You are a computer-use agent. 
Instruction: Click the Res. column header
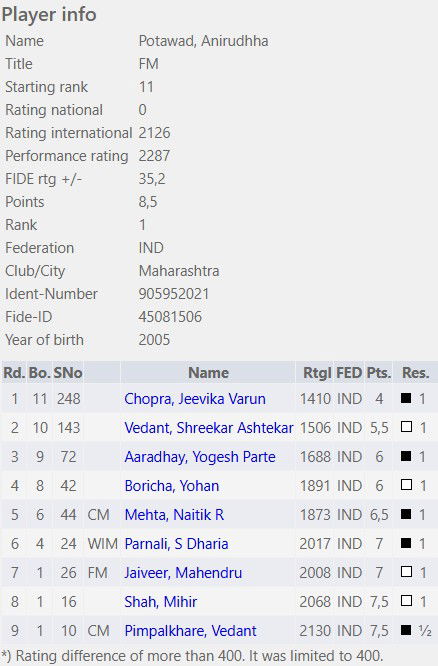(415, 373)
